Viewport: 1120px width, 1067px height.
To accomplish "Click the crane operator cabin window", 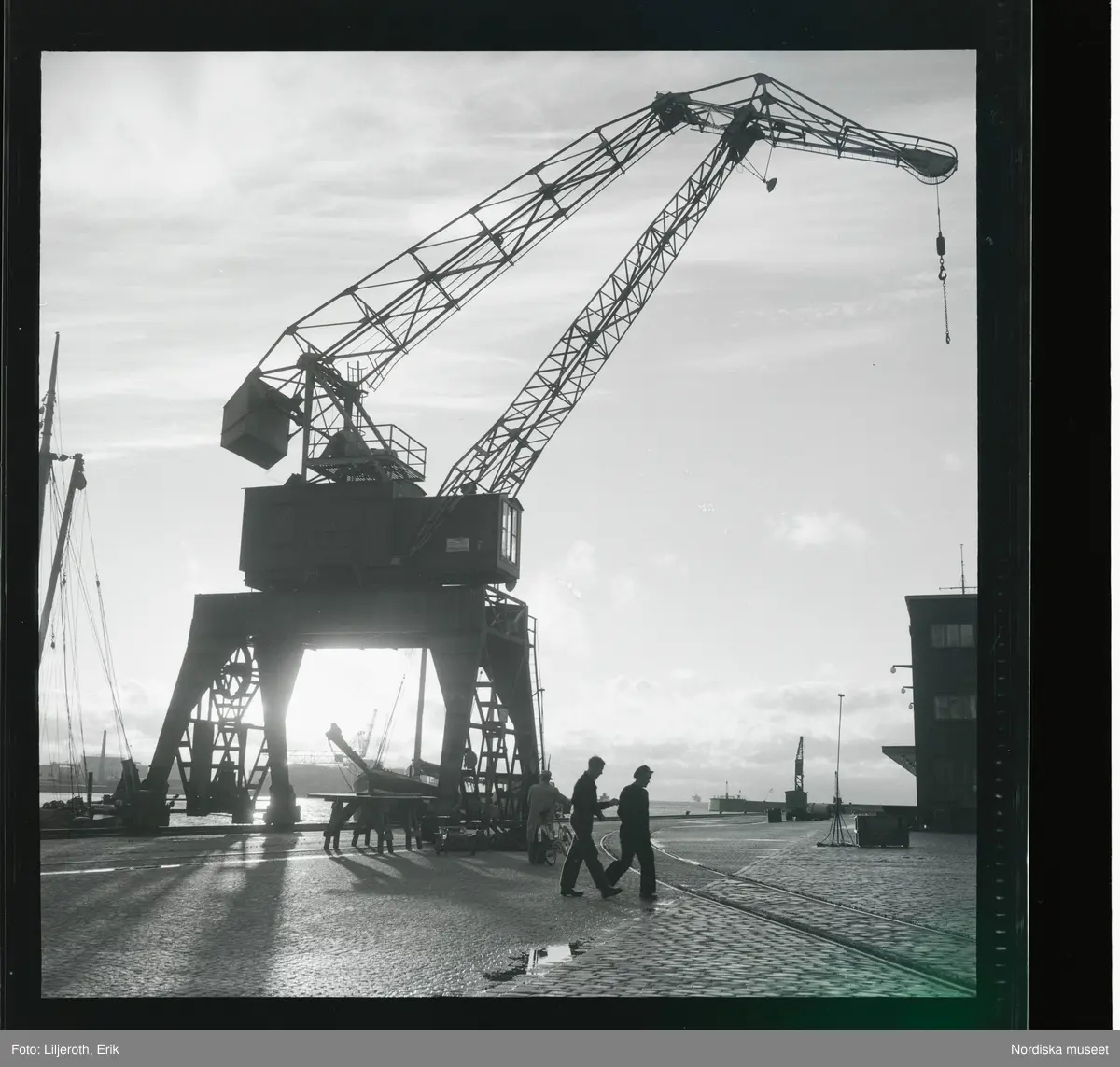I will [x=510, y=531].
